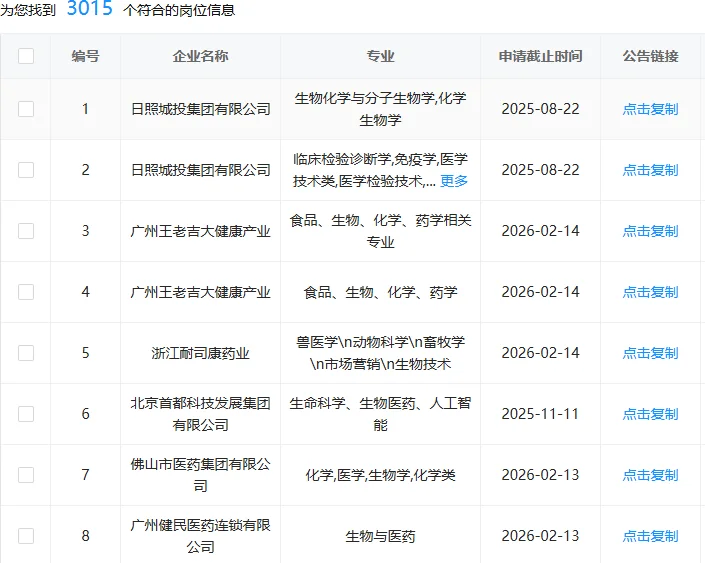Toggle checkbox for row 7 佛山市医药集团
Screen dimensions: 705x563
[26, 475]
